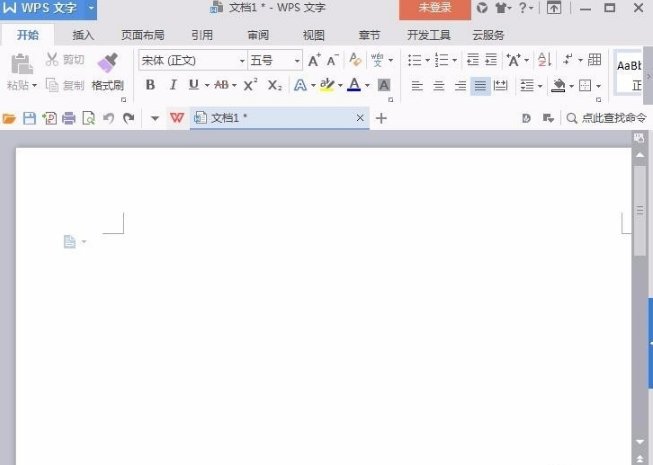Open the numbered list dropdown arrow

pyautogui.click(x=455, y=60)
